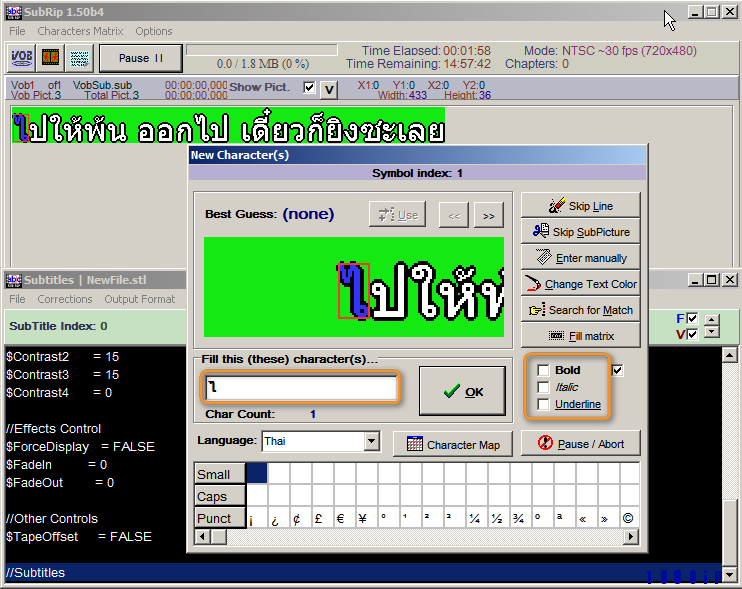Open the Character Map

pos(453,444)
